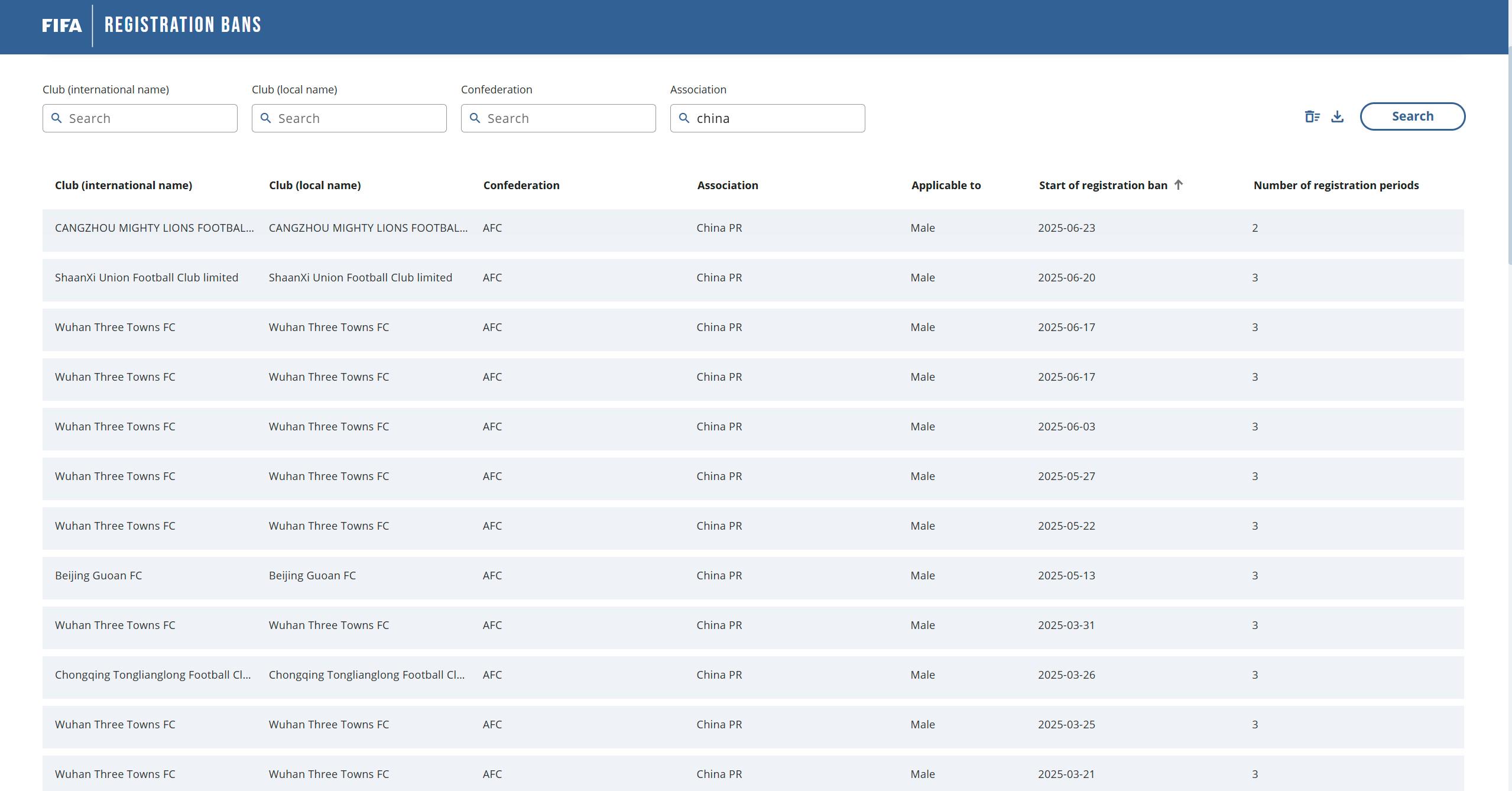Sort by Confederation column header
Image resolution: width=1512 pixels, height=791 pixels.
coord(521,186)
